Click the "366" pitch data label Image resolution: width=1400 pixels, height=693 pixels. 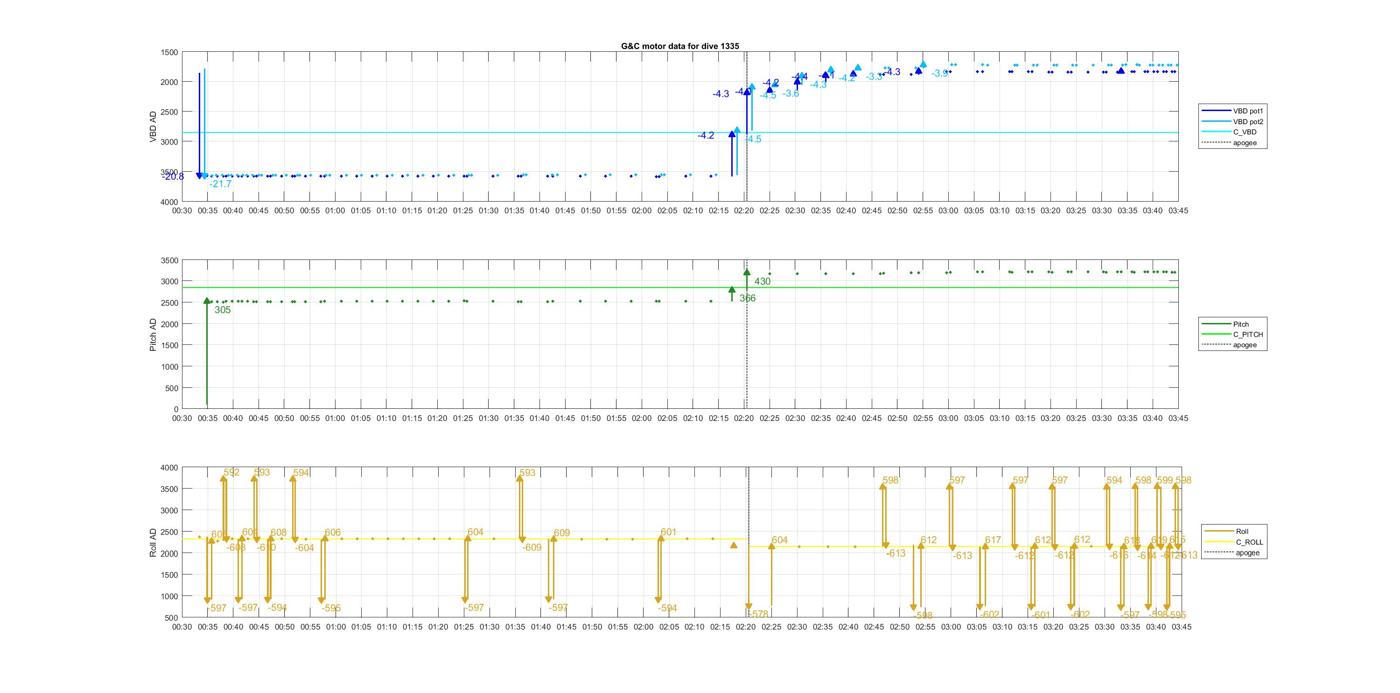coord(748,298)
